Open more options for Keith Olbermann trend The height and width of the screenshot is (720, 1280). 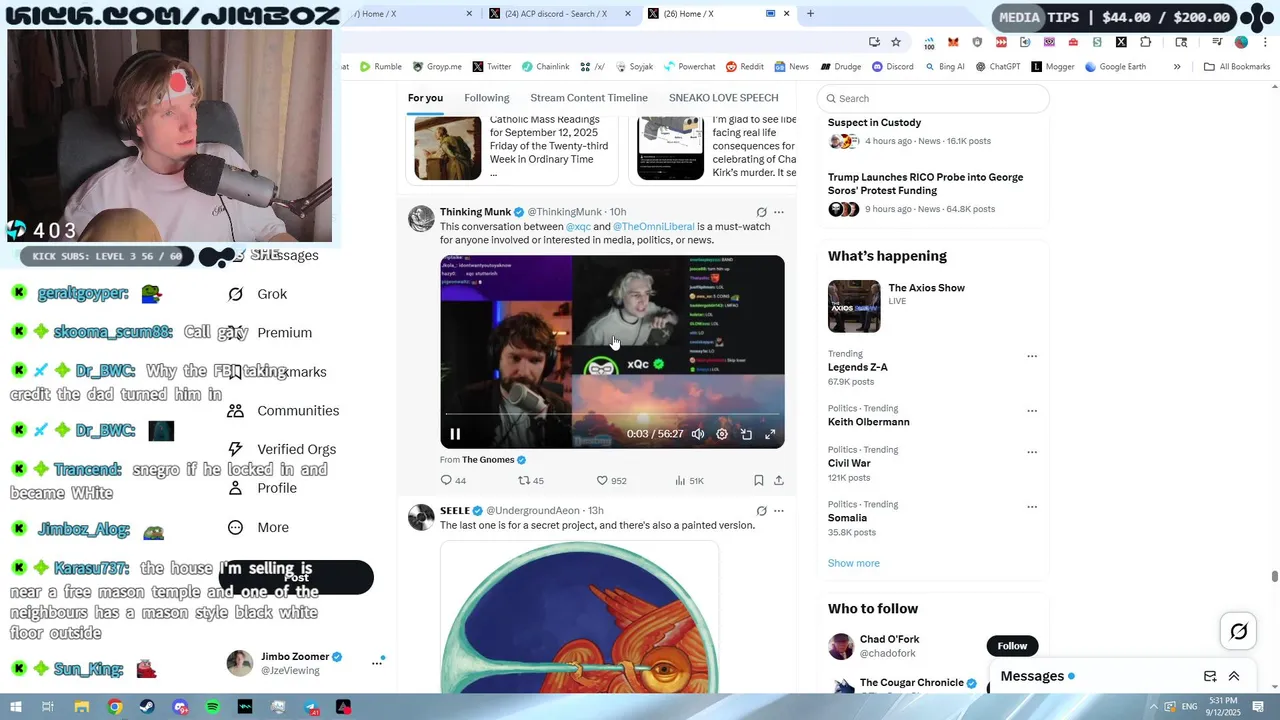1032,411
